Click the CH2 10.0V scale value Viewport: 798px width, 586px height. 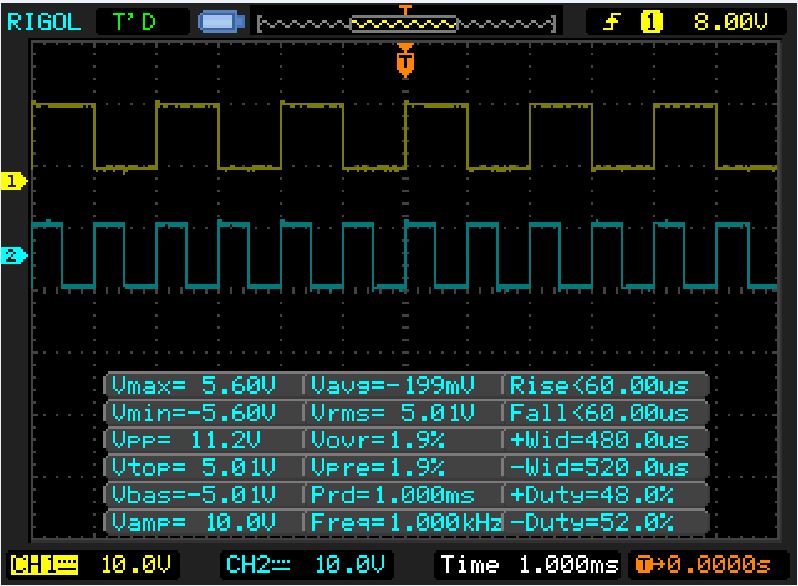[350, 565]
